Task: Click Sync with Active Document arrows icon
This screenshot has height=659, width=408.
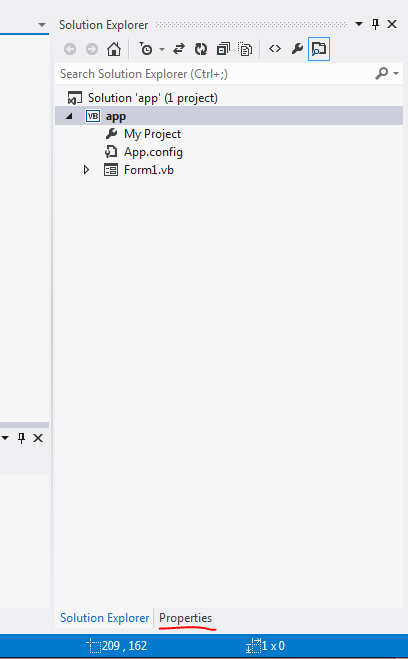Action: tap(179, 49)
